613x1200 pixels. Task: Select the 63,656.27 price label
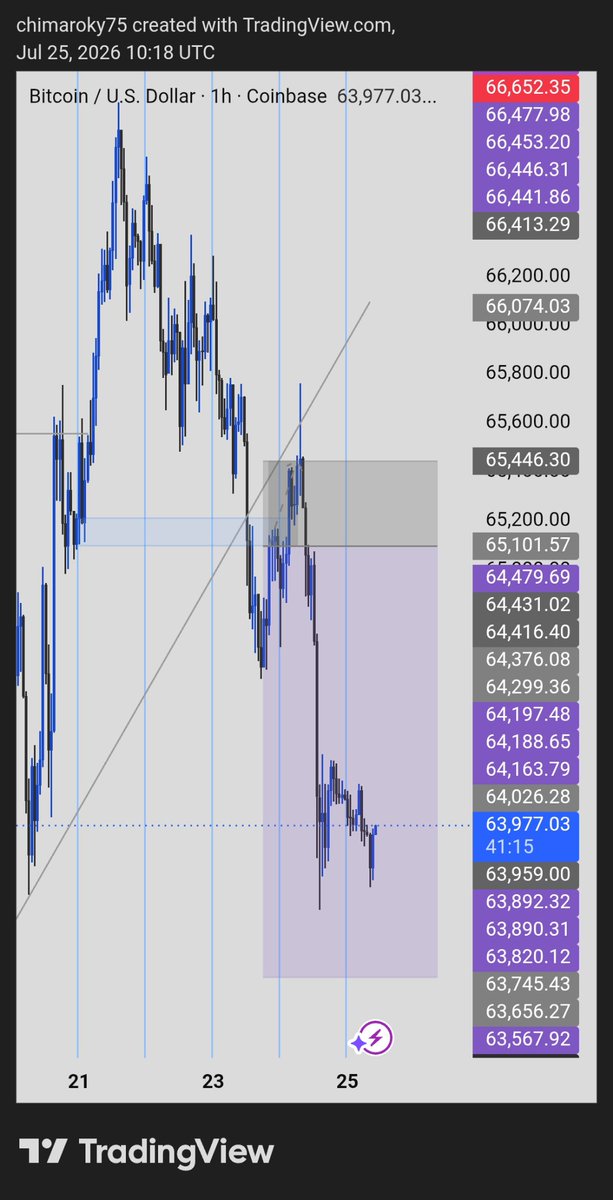pyautogui.click(x=526, y=1011)
